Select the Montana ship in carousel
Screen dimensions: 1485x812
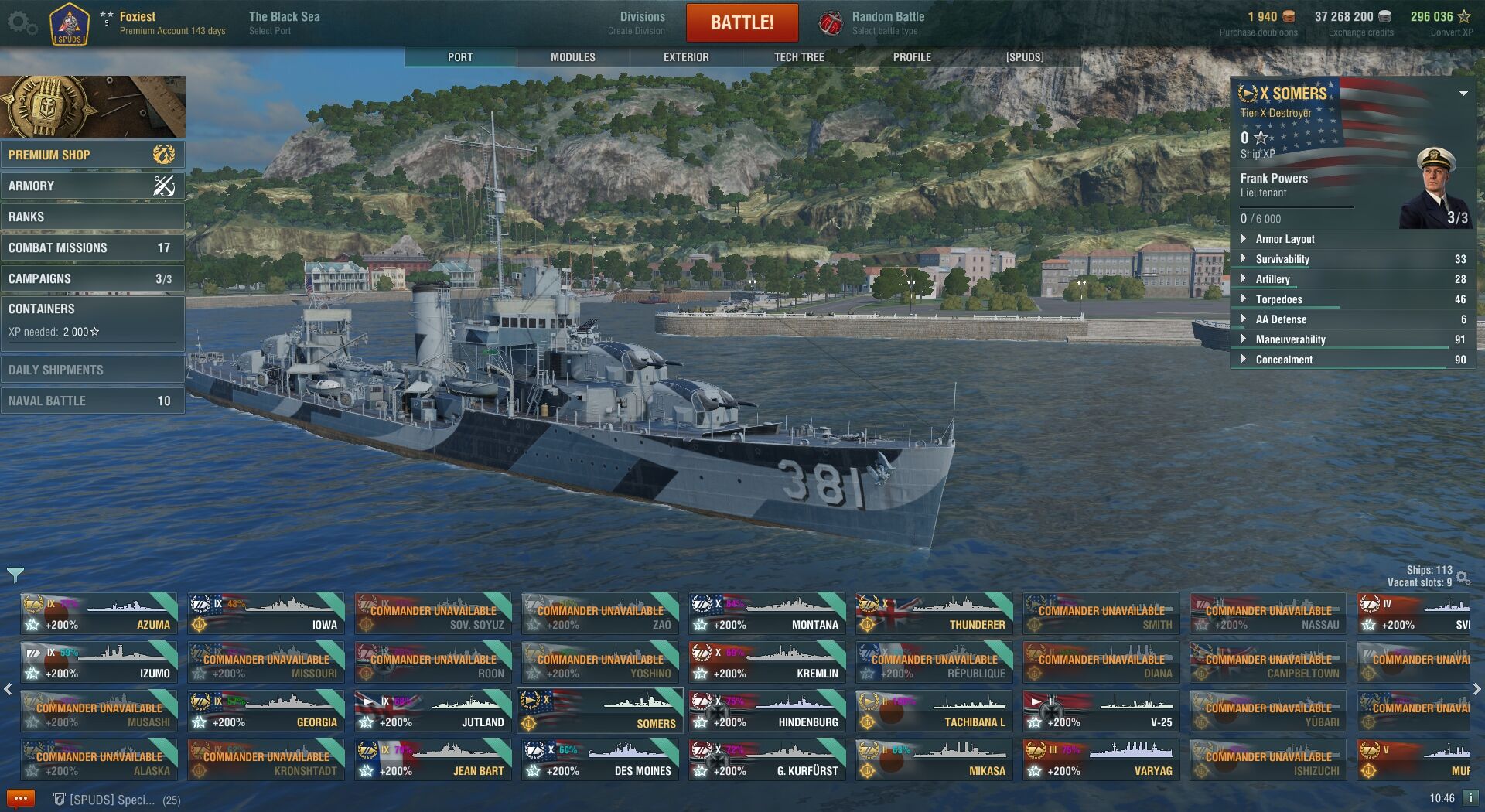[768, 614]
